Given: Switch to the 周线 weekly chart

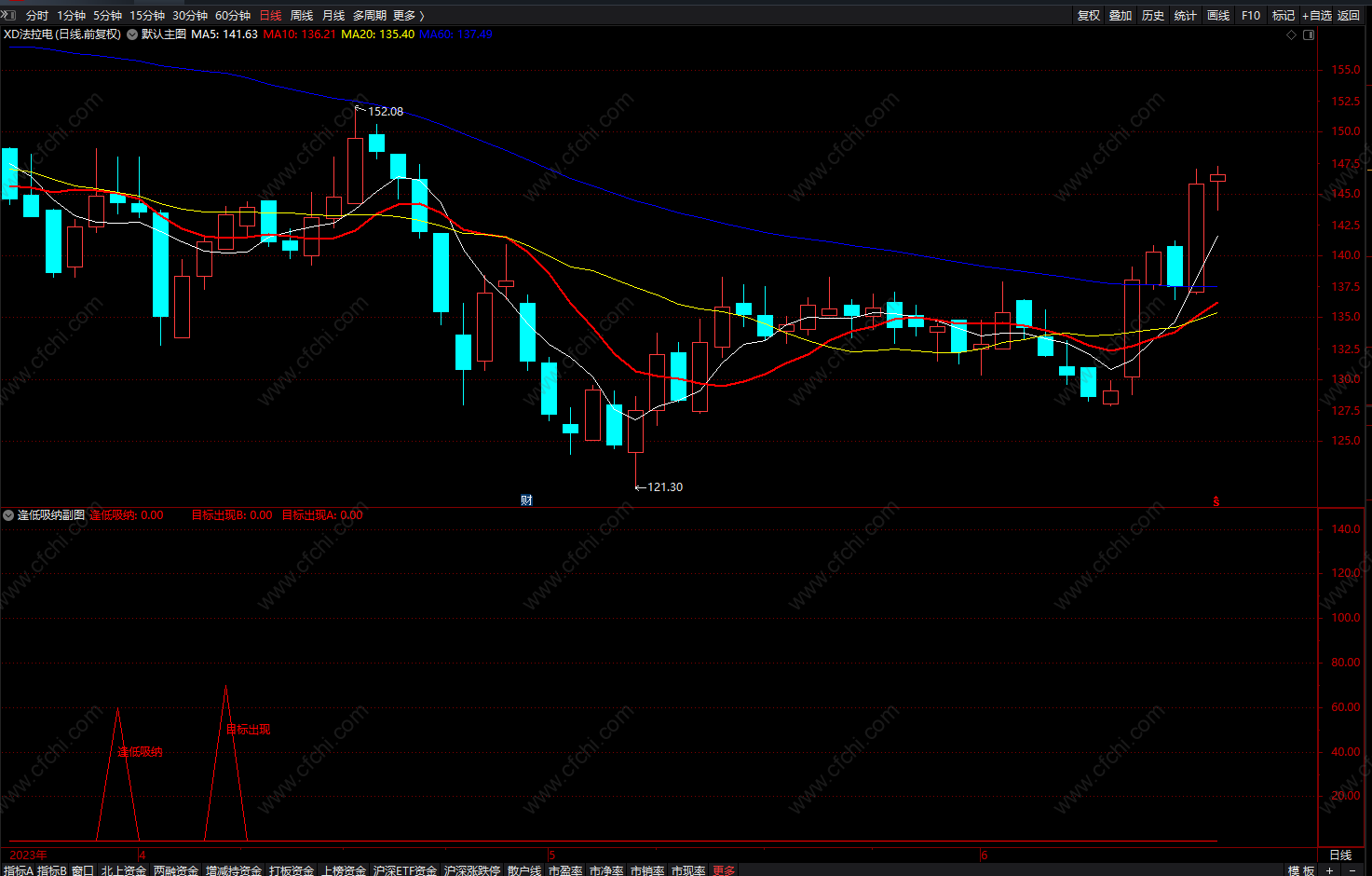Looking at the screenshot, I should point(302,16).
